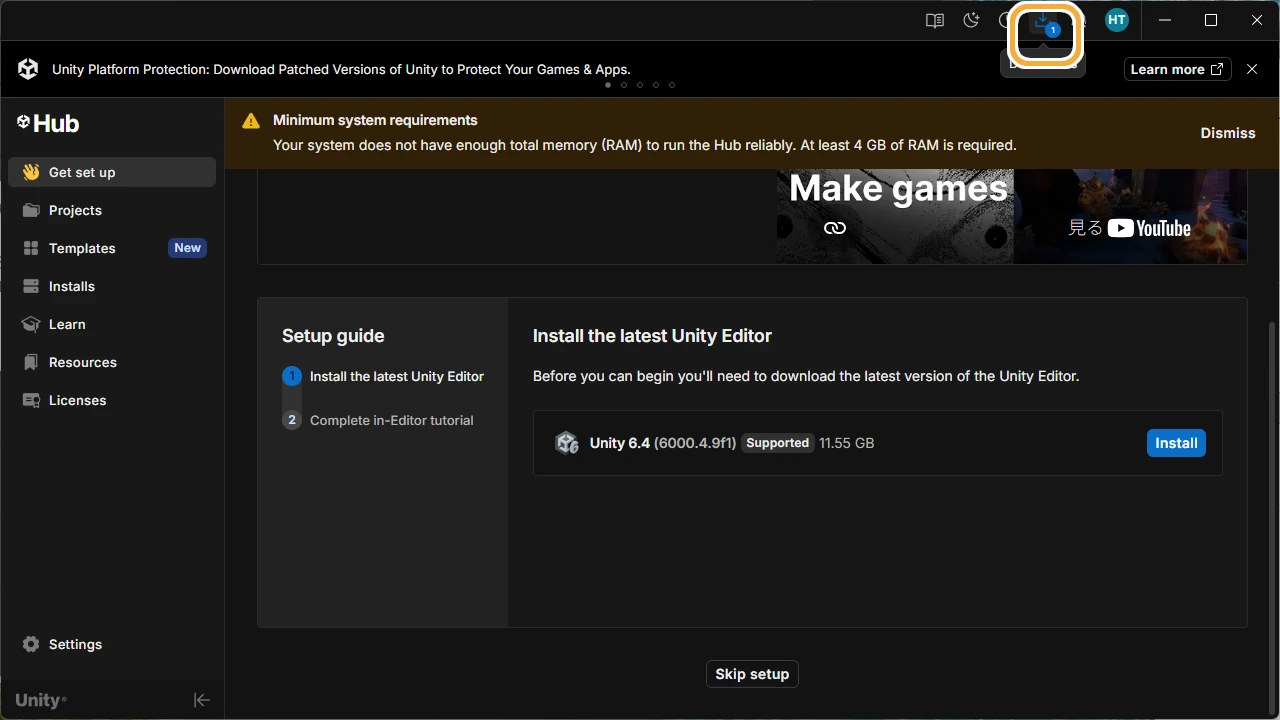The width and height of the screenshot is (1280, 720).
Task: Switch to the Installs section
Action: (x=112, y=286)
